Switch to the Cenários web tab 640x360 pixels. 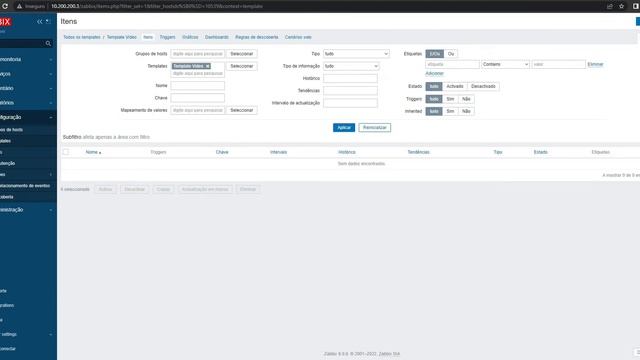[298, 37]
